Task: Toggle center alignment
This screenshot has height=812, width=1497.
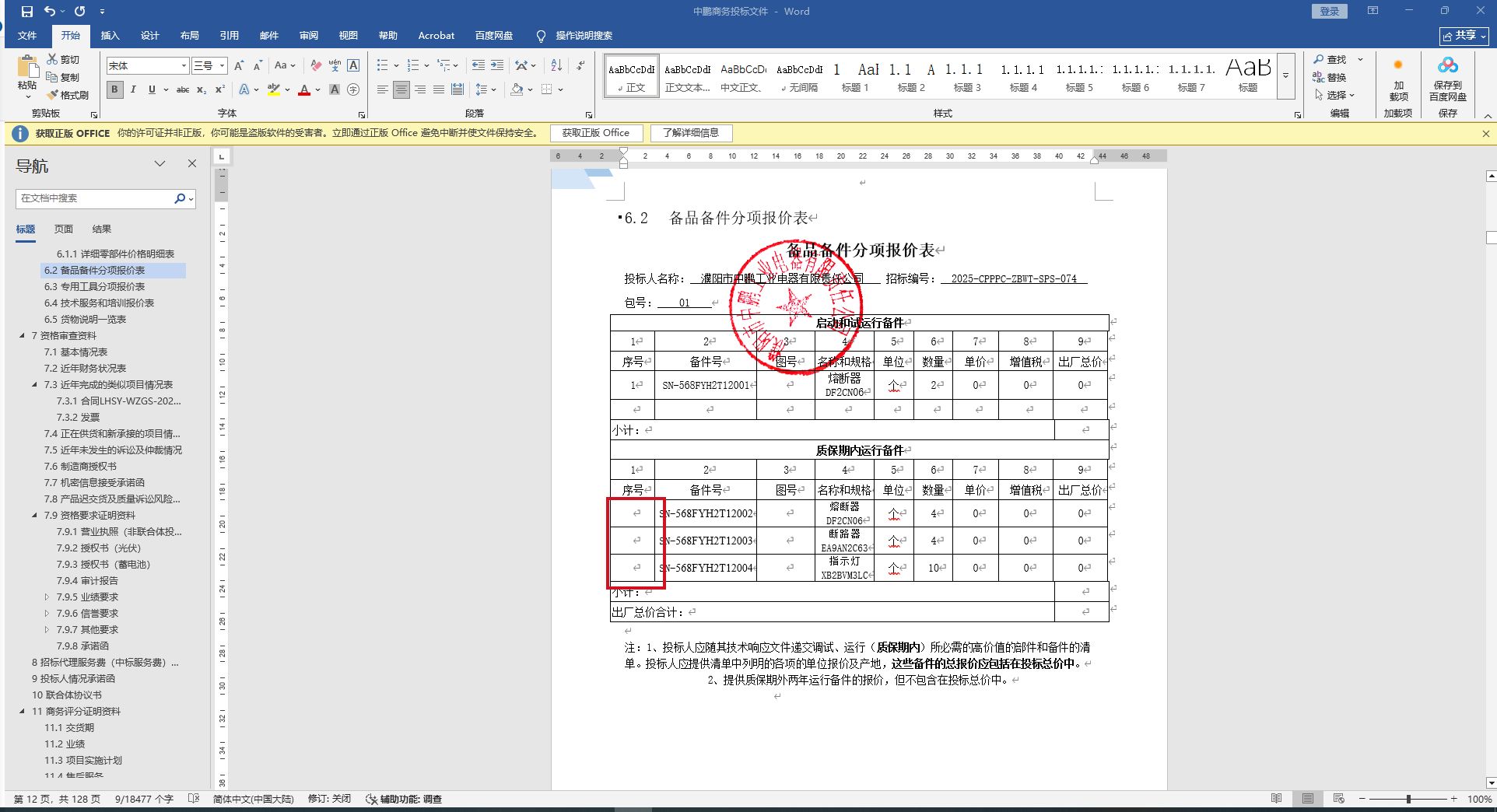Action: (x=401, y=90)
